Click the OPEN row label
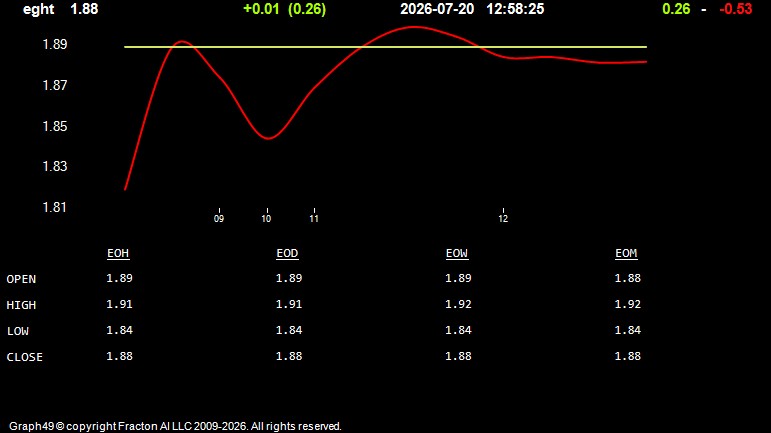The width and height of the screenshot is (771, 433). [x=21, y=279]
